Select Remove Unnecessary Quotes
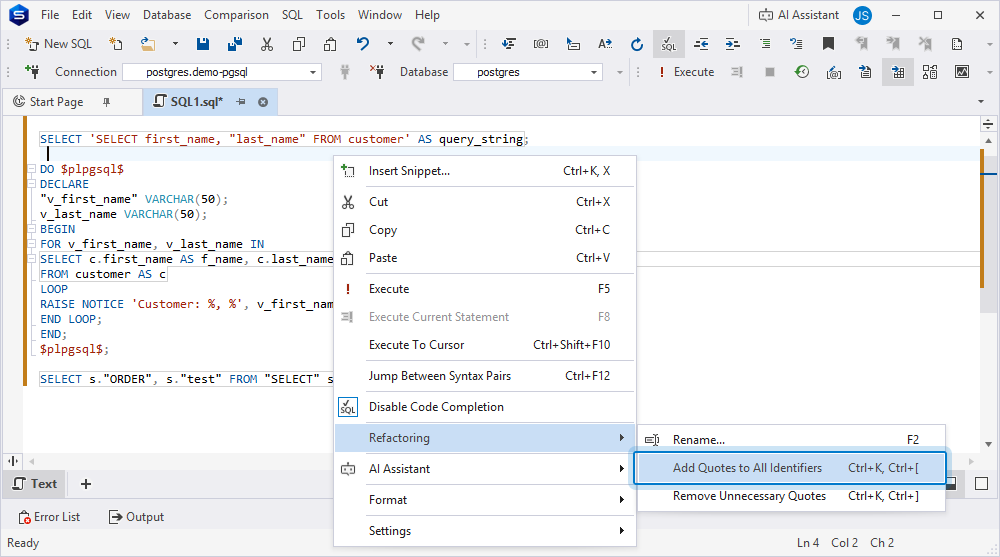Viewport: 1000px width, 557px height. (791, 496)
